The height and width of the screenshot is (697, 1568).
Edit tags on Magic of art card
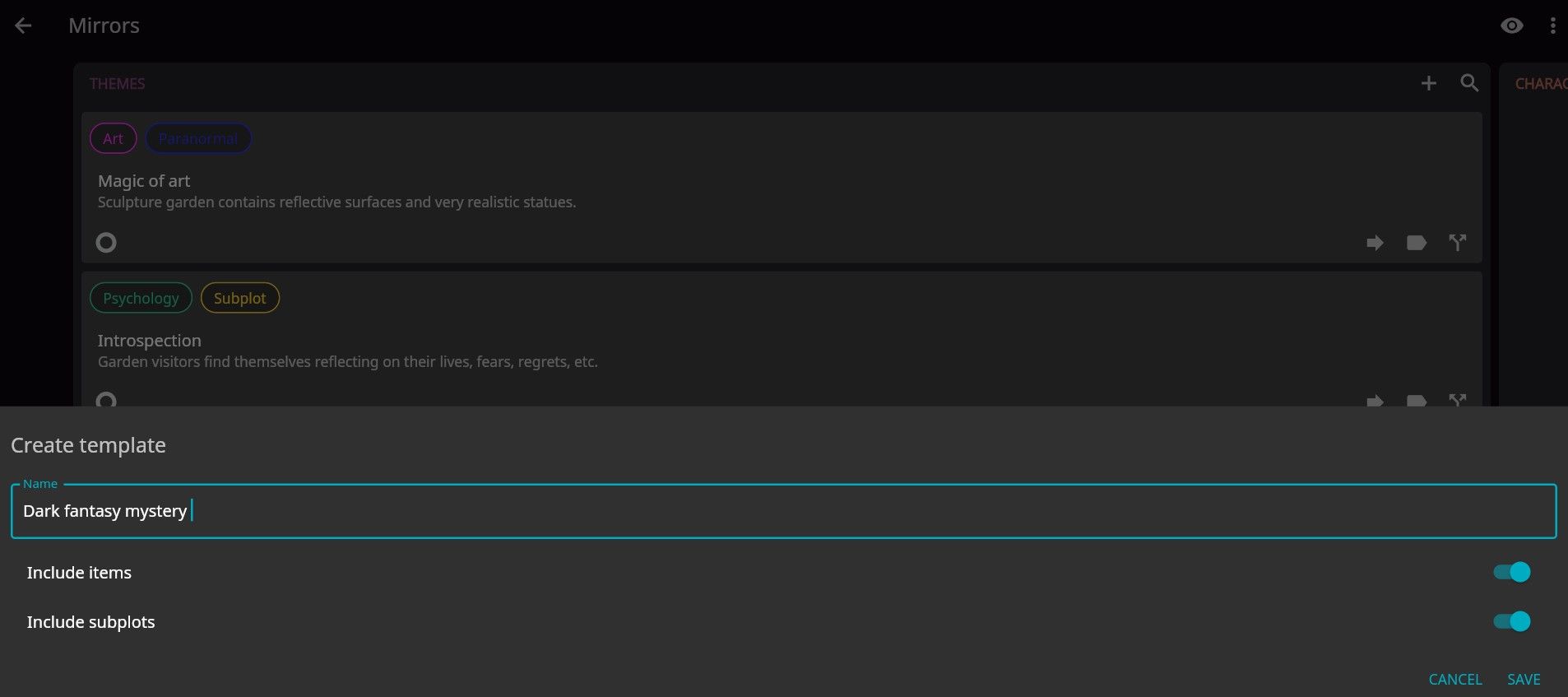(1416, 243)
